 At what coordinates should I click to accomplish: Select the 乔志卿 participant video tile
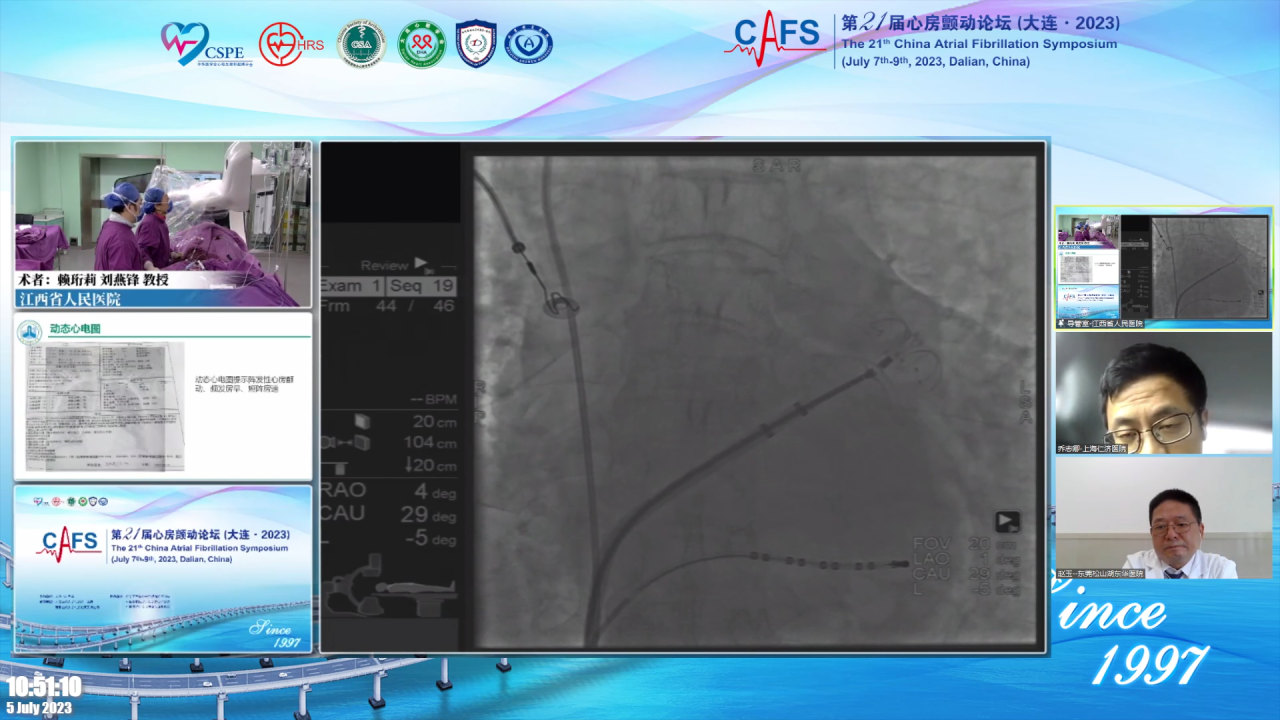pos(1164,393)
